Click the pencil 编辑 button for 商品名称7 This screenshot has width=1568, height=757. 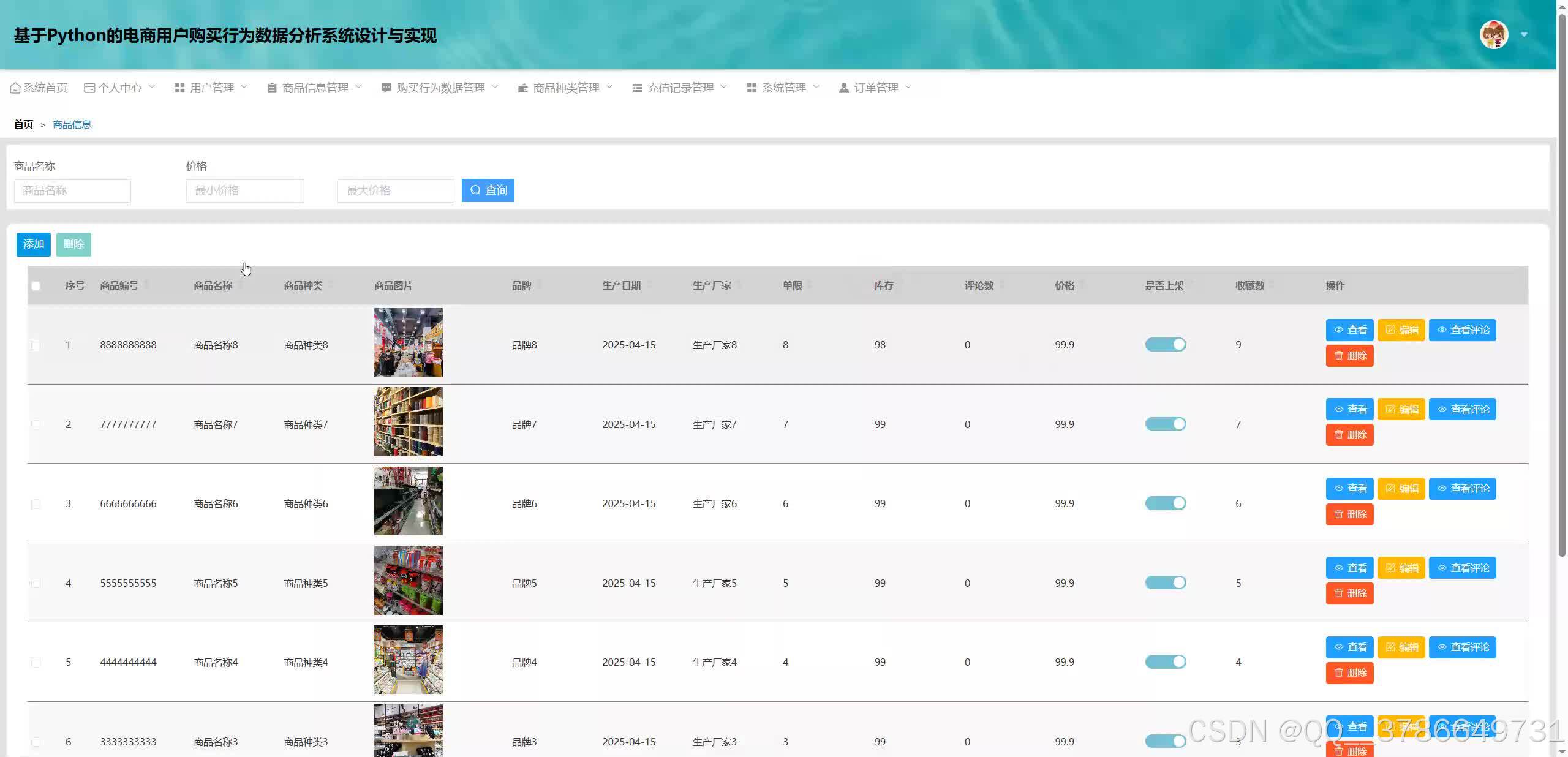coord(1401,409)
